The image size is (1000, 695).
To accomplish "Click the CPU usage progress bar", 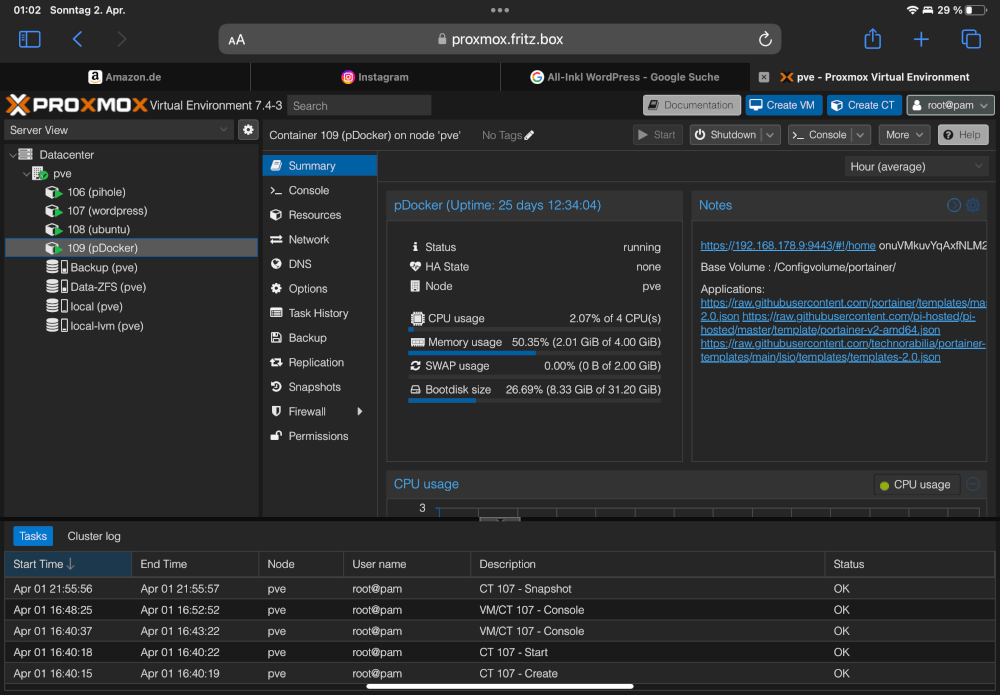I will [x=534, y=330].
